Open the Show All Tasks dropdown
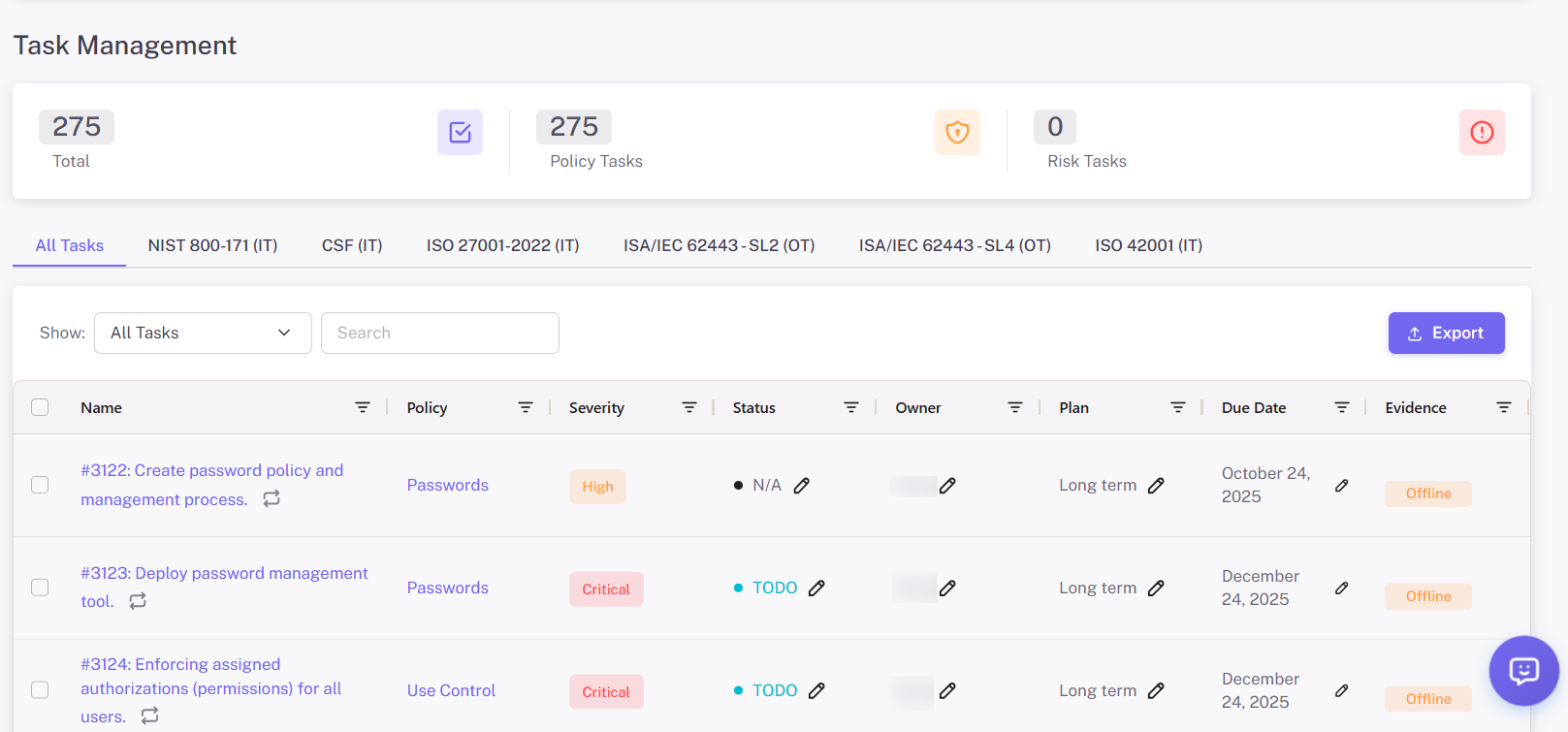 [x=203, y=333]
